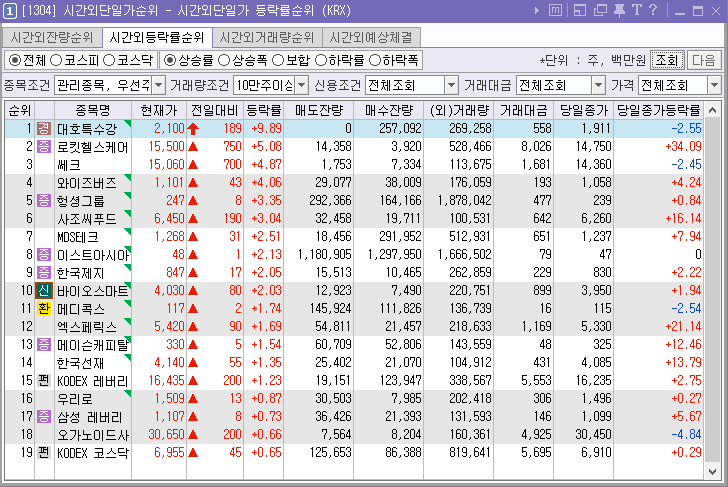The width and height of the screenshot is (728, 487).
Task: Click the +34.09 closing change value
Action: (683, 147)
